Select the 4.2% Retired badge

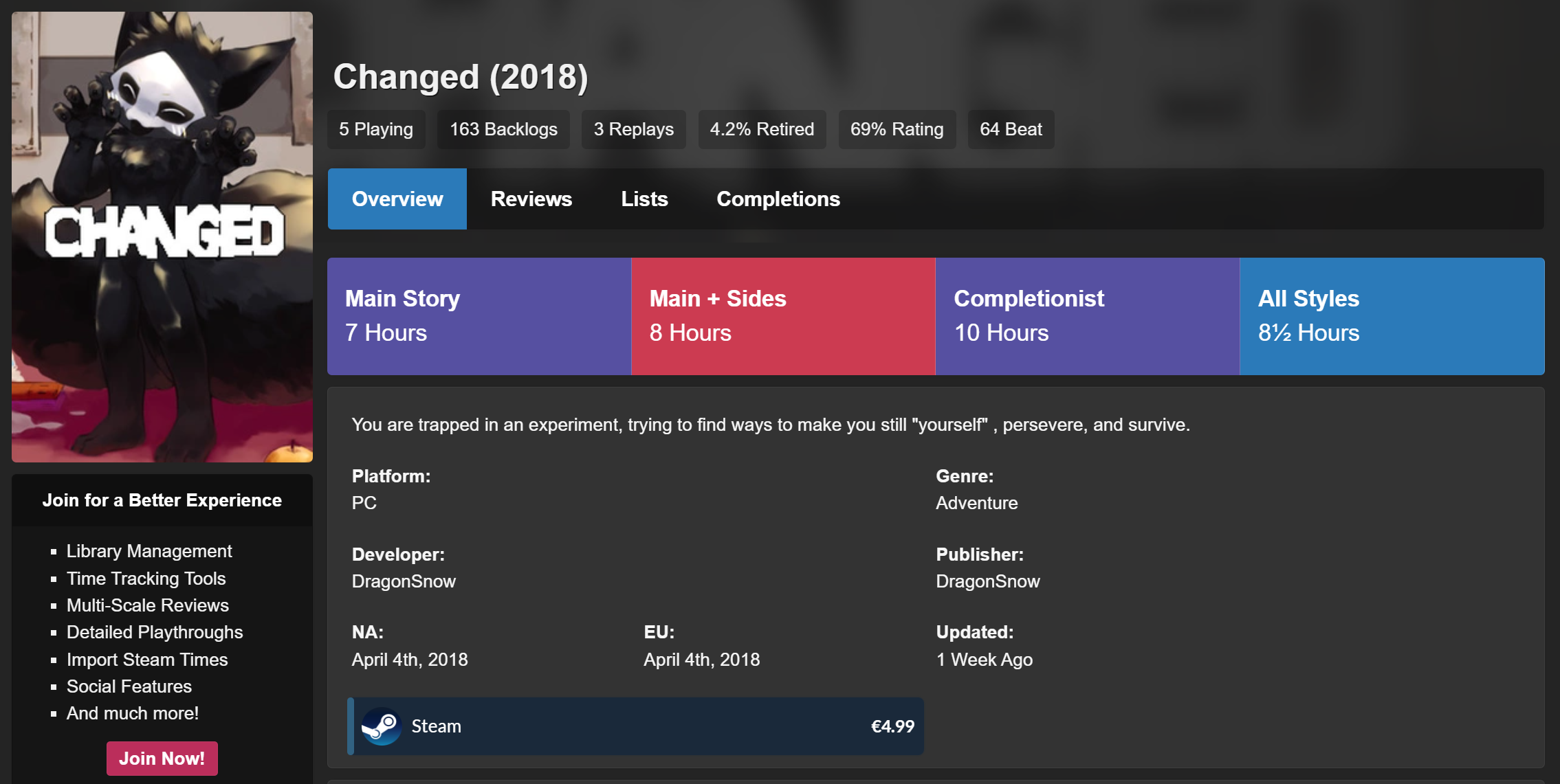tap(762, 129)
